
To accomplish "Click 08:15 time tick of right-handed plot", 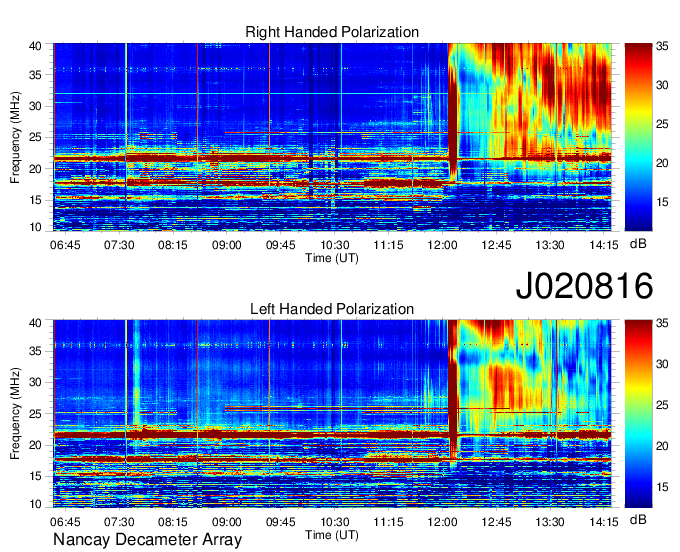I will point(173,245).
